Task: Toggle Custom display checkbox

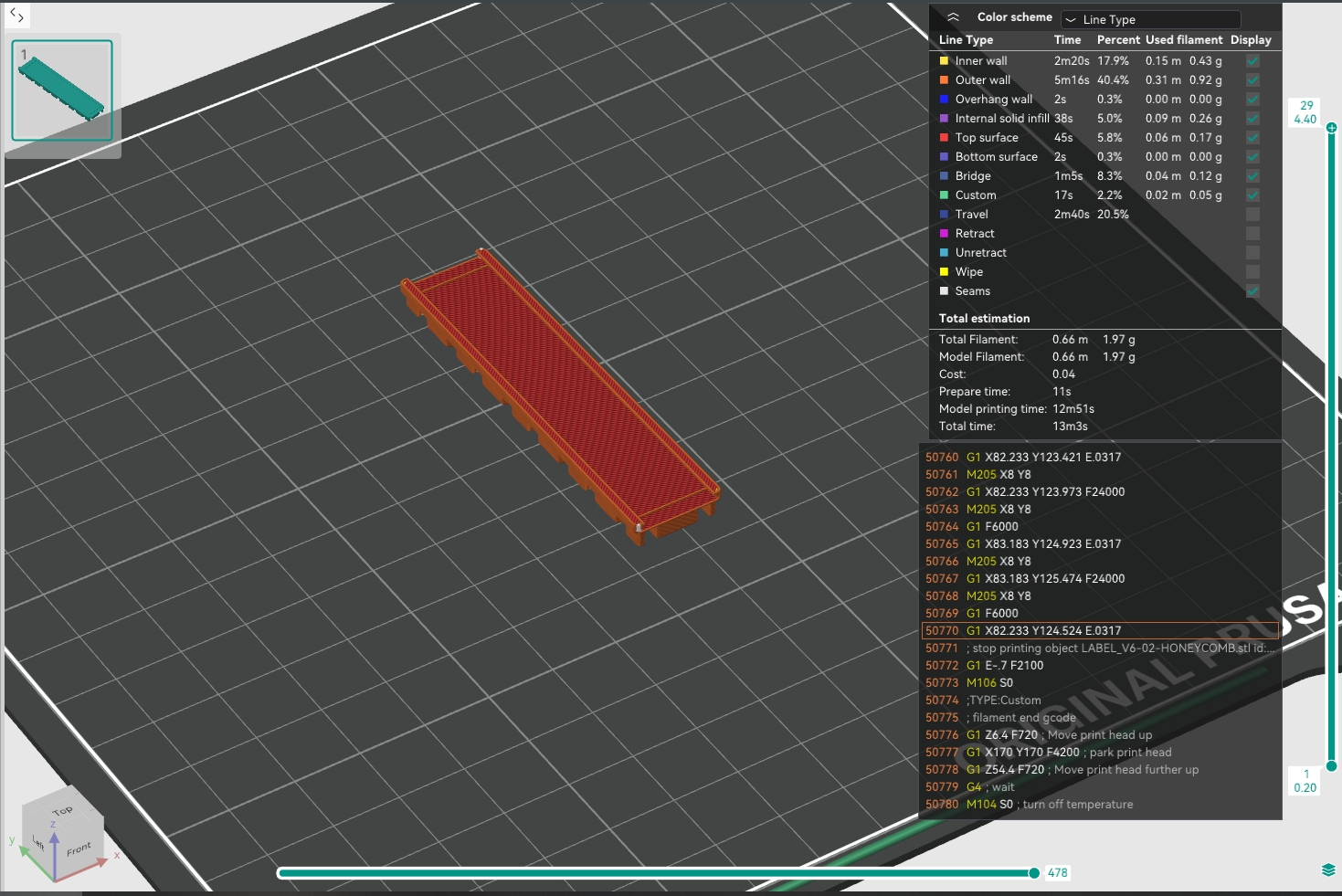Action: click(x=1252, y=195)
